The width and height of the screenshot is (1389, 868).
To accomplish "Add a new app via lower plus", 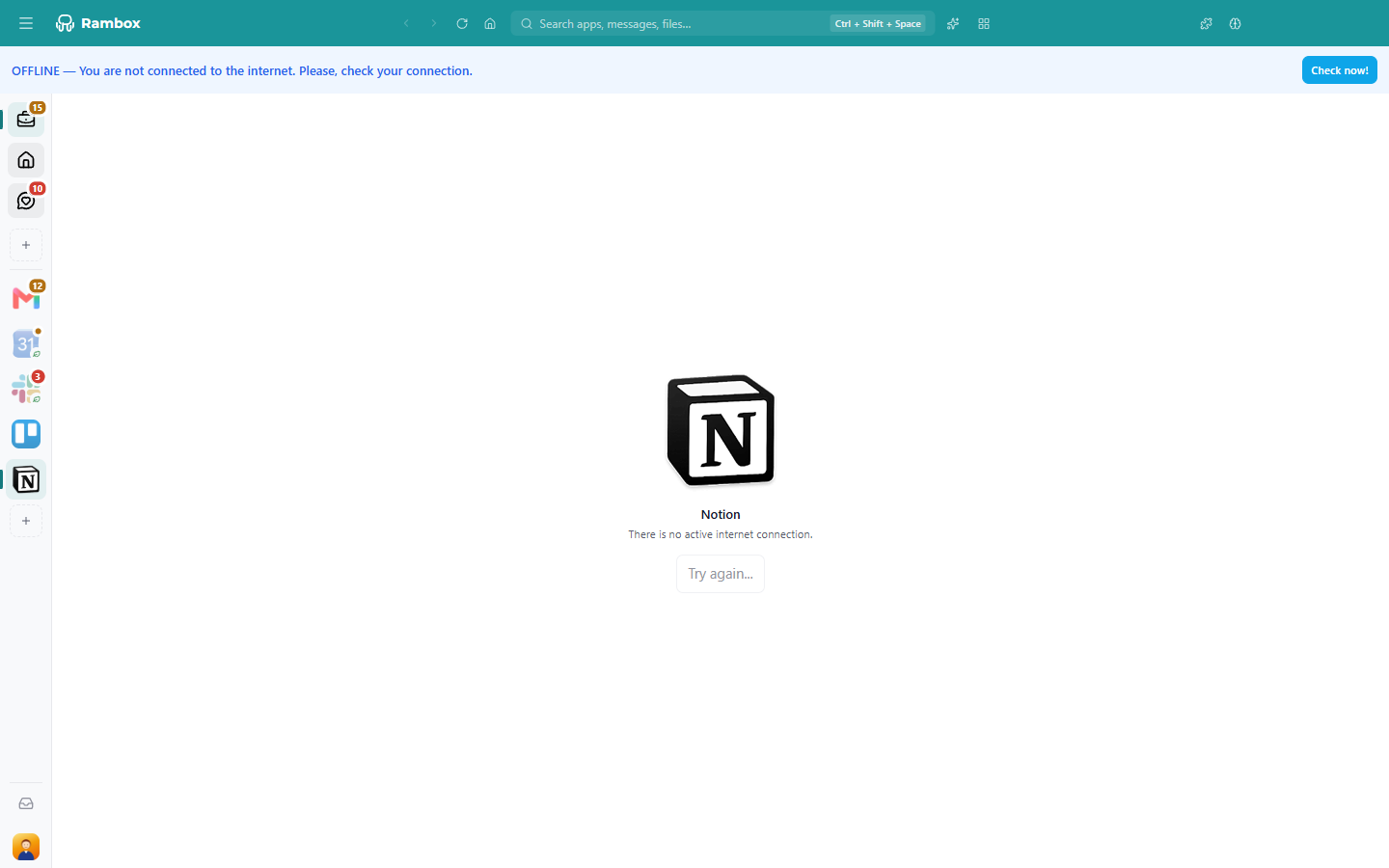I will [26, 521].
